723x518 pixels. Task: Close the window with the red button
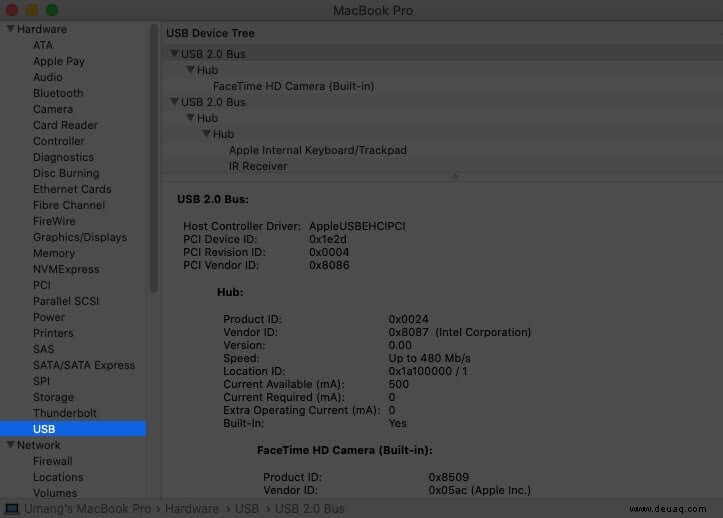click(x=12, y=10)
